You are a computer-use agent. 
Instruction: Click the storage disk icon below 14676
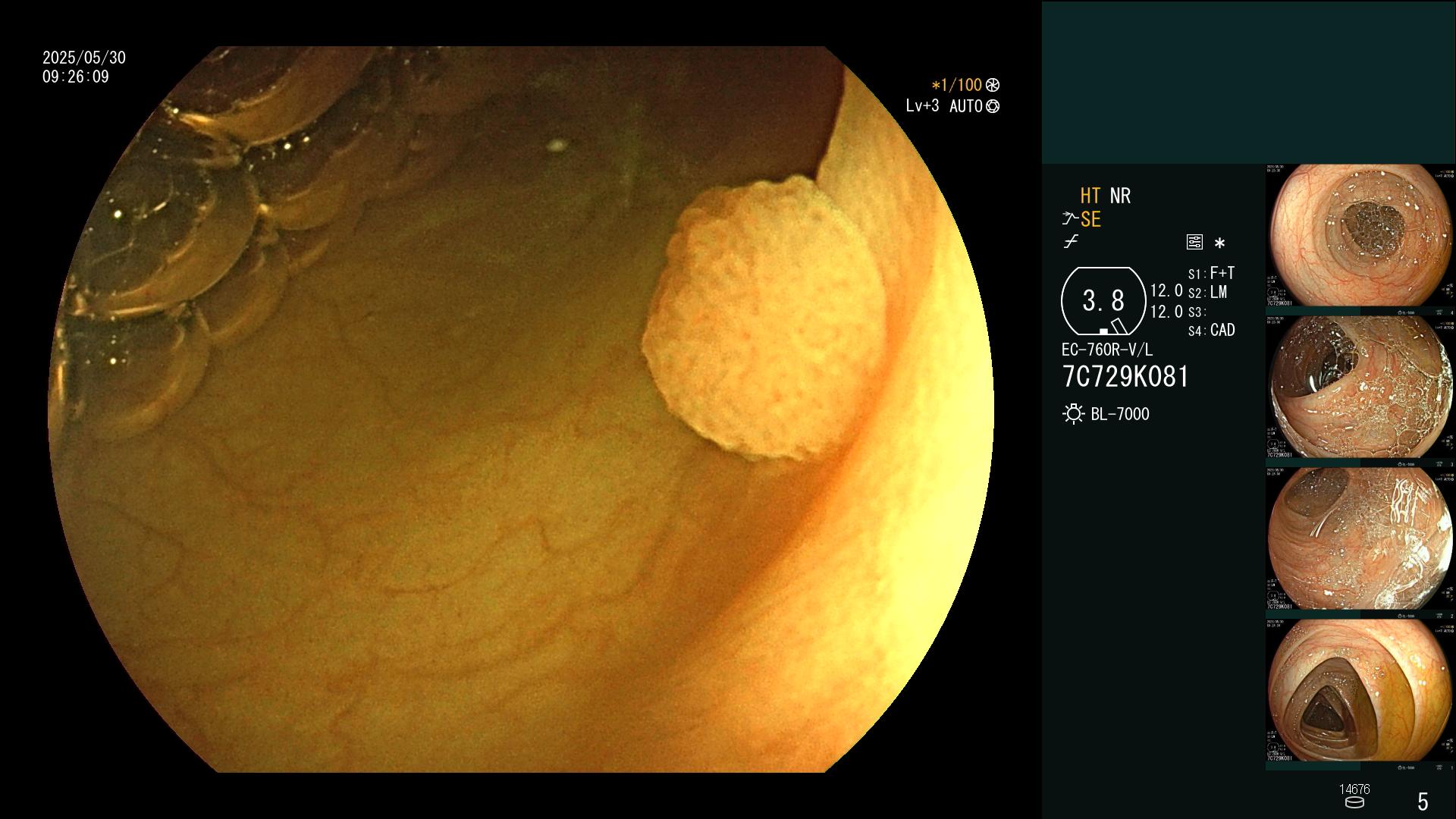click(x=1354, y=803)
